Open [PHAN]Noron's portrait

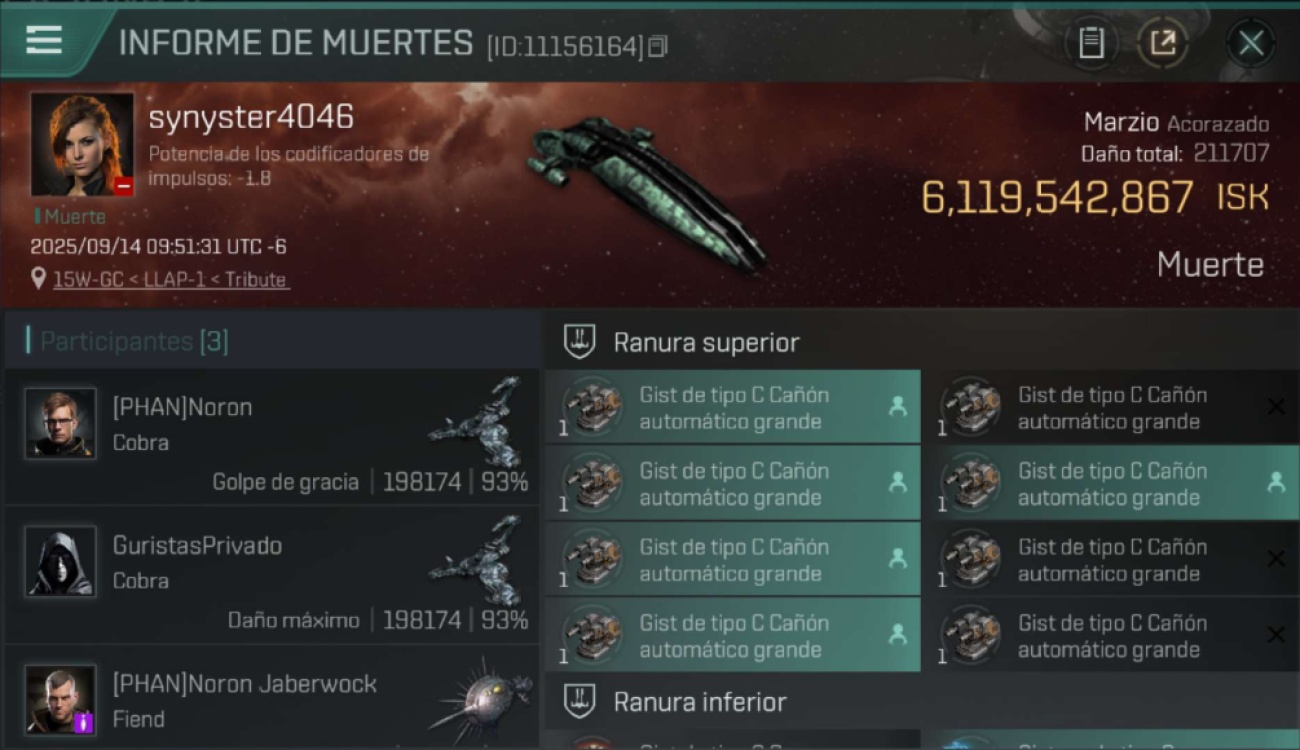61,423
